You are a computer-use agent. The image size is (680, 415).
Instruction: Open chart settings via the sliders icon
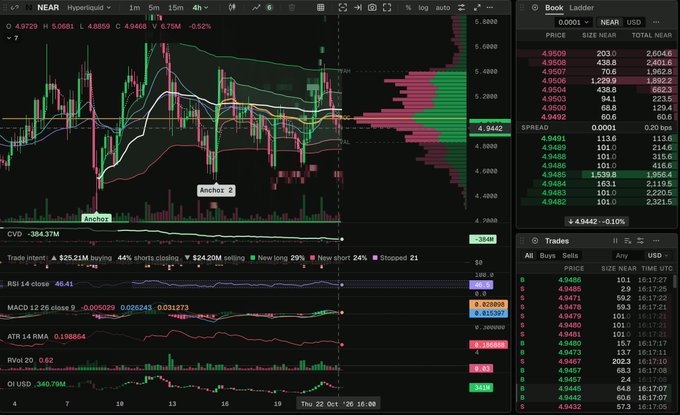tap(461, 7)
